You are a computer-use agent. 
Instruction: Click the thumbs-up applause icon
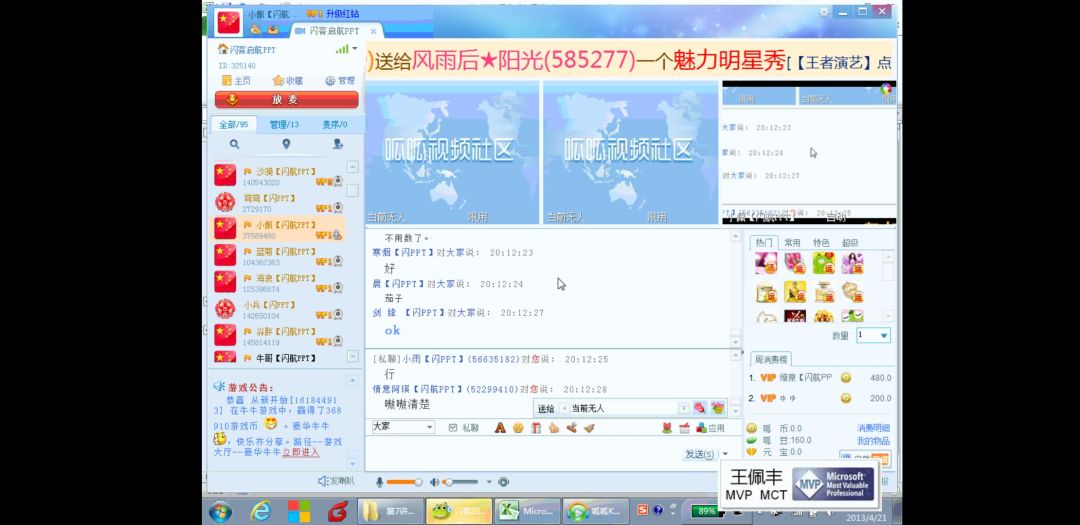tap(554, 428)
